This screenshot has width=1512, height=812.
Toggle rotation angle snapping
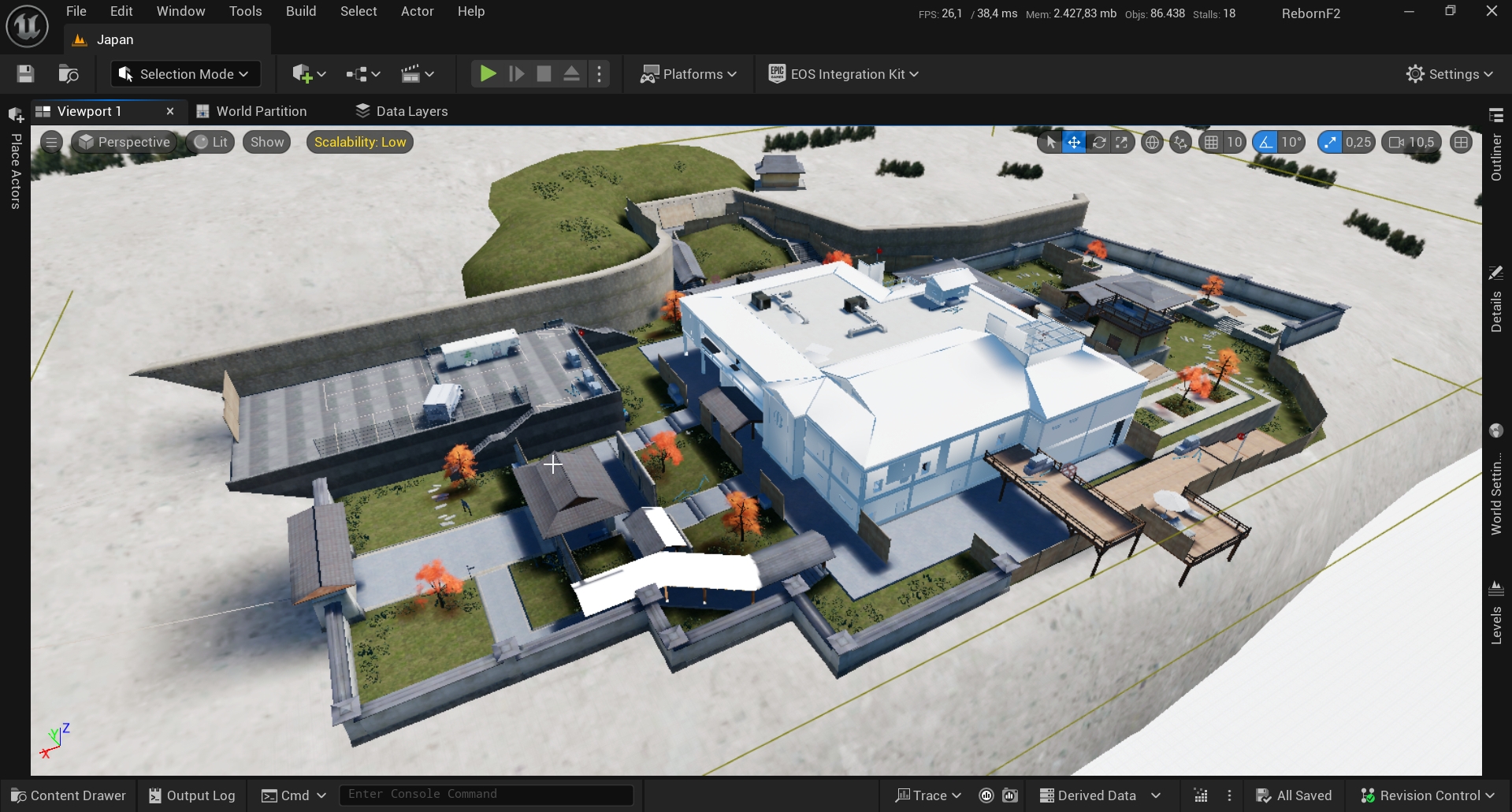click(x=1265, y=143)
